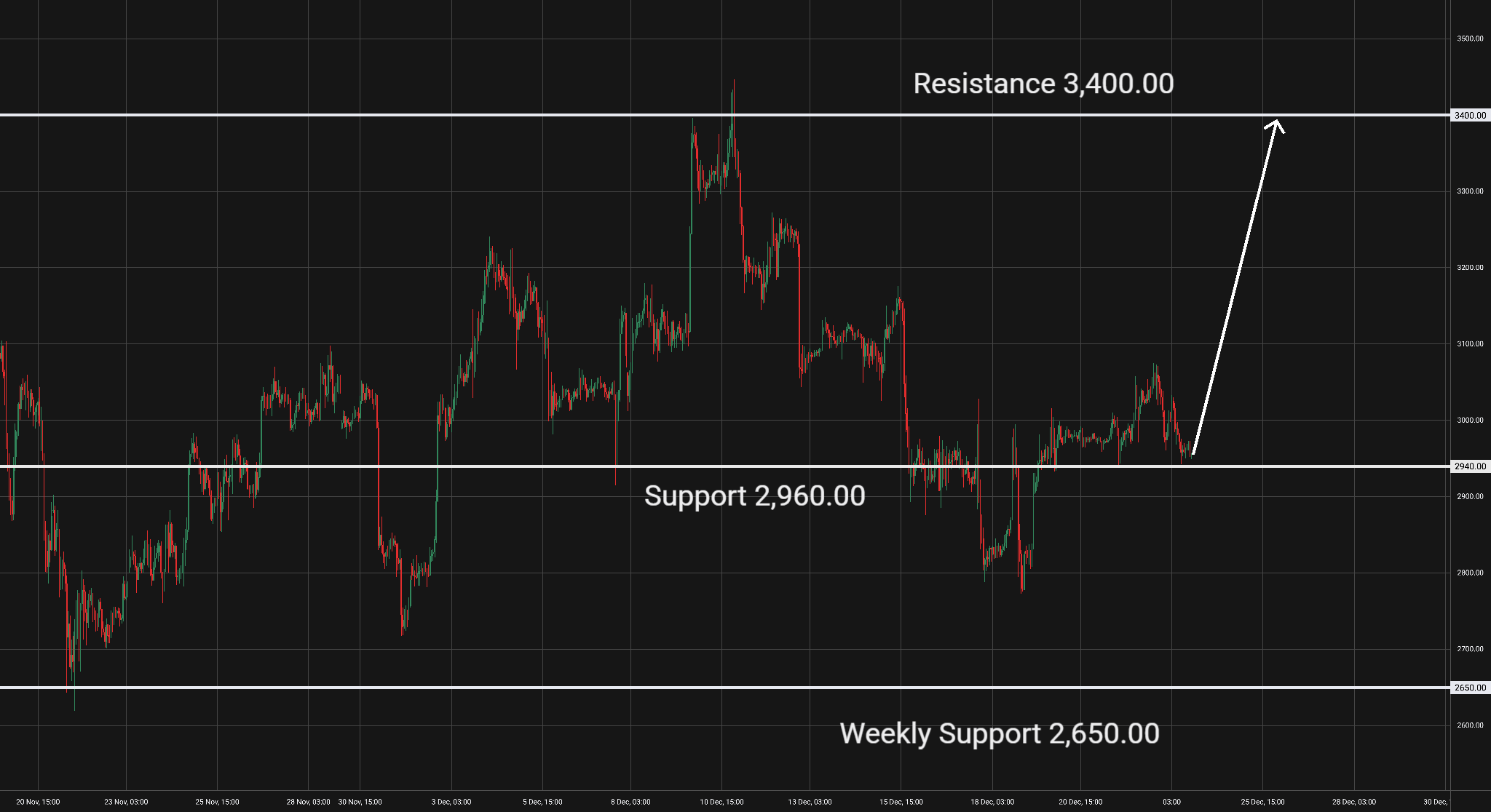The height and width of the screenshot is (812, 1491).
Task: Select the Support 2,960.00 text label
Action: click(754, 496)
